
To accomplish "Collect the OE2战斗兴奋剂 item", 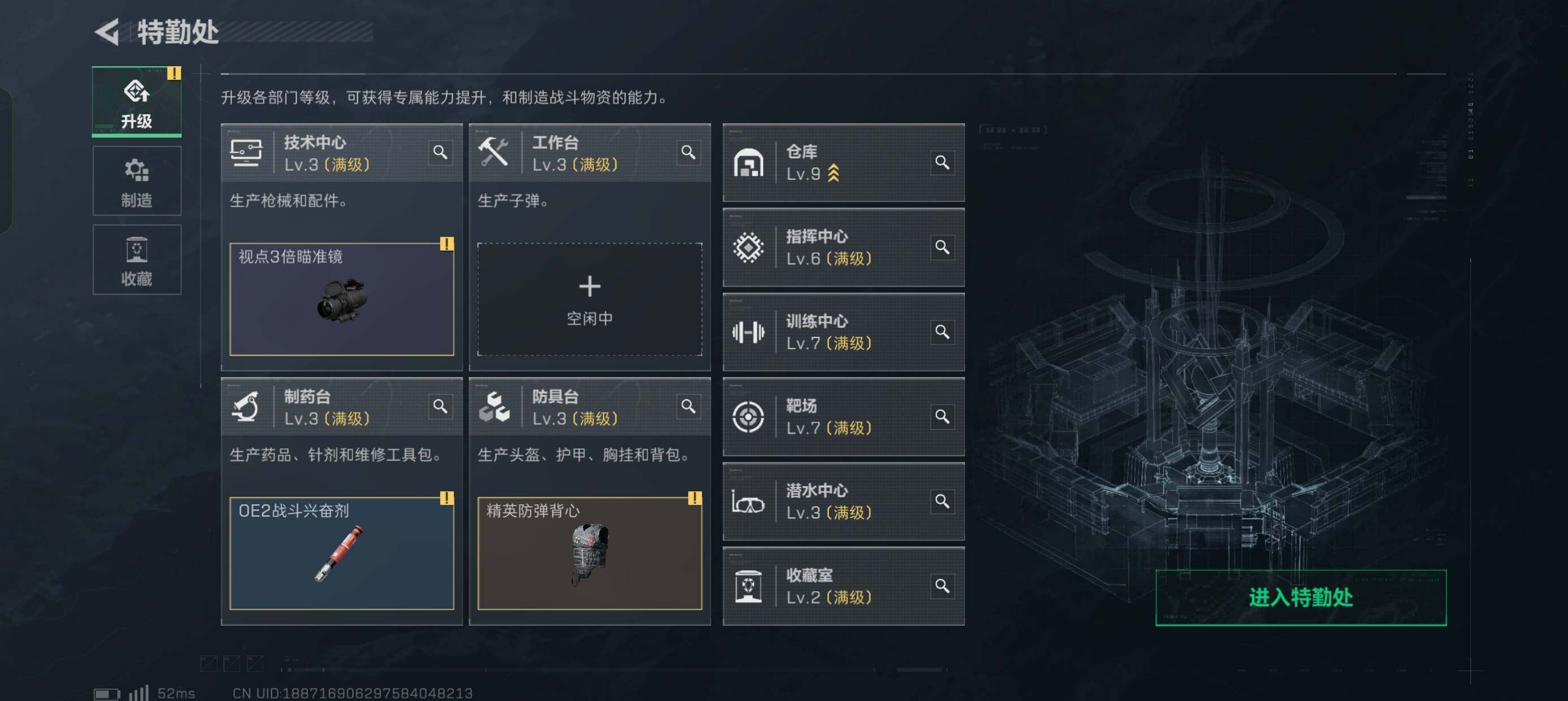I will coord(342,553).
